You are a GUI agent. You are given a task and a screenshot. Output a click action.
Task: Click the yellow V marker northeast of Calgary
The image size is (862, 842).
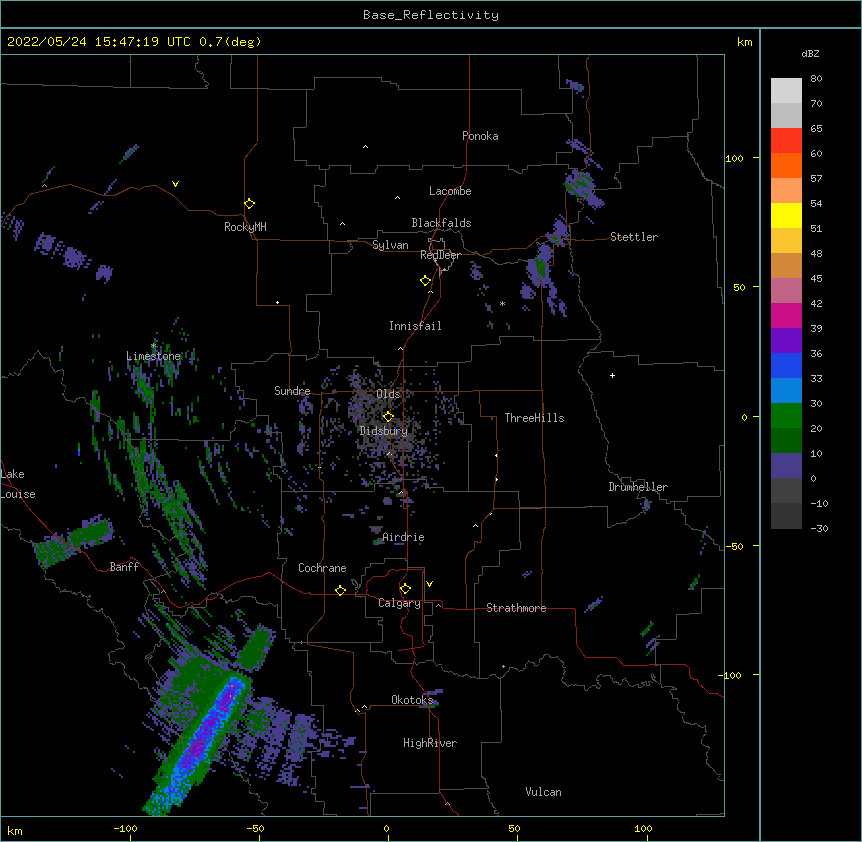coord(429,584)
